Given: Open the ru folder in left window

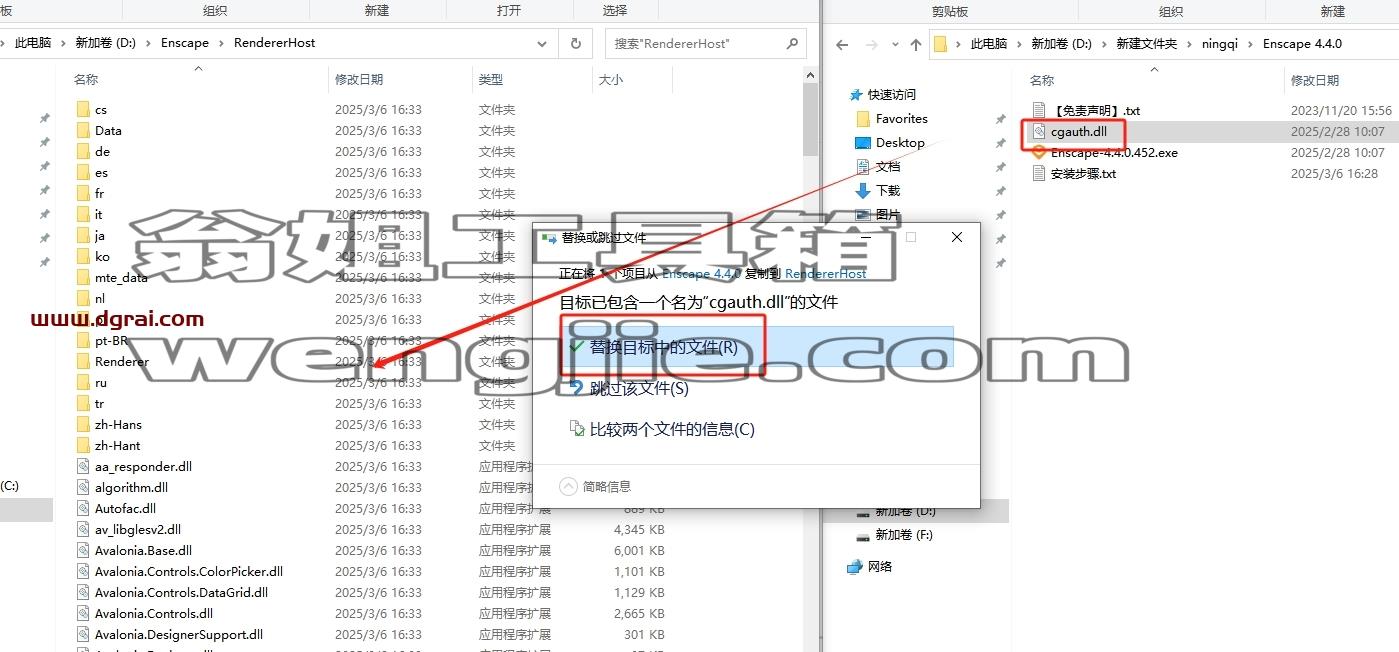Looking at the screenshot, I should (x=101, y=383).
